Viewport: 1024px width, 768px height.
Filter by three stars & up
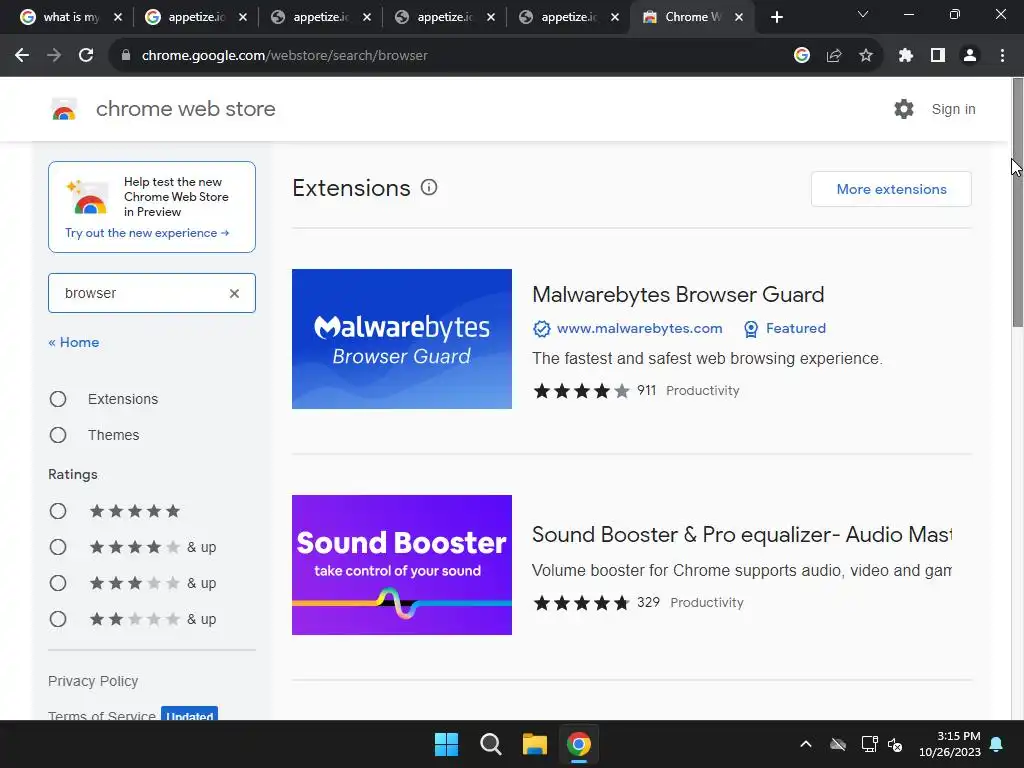tap(58, 583)
